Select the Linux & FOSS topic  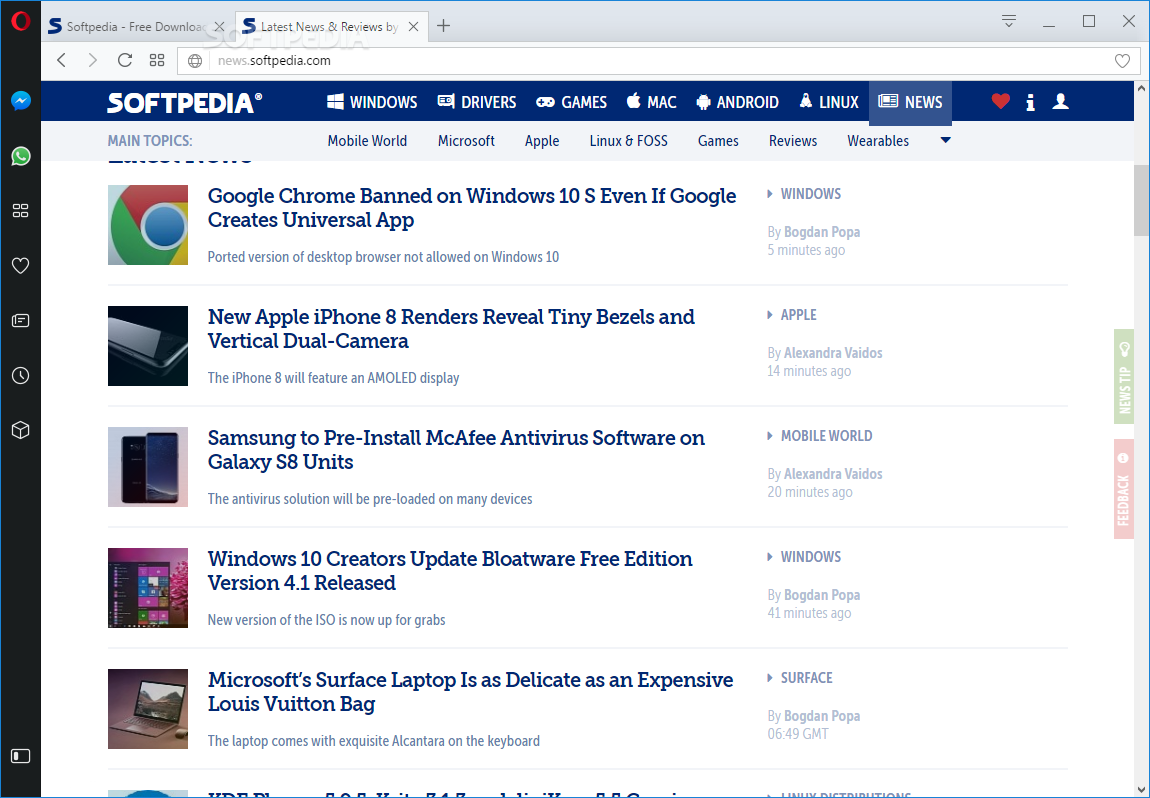pos(629,141)
